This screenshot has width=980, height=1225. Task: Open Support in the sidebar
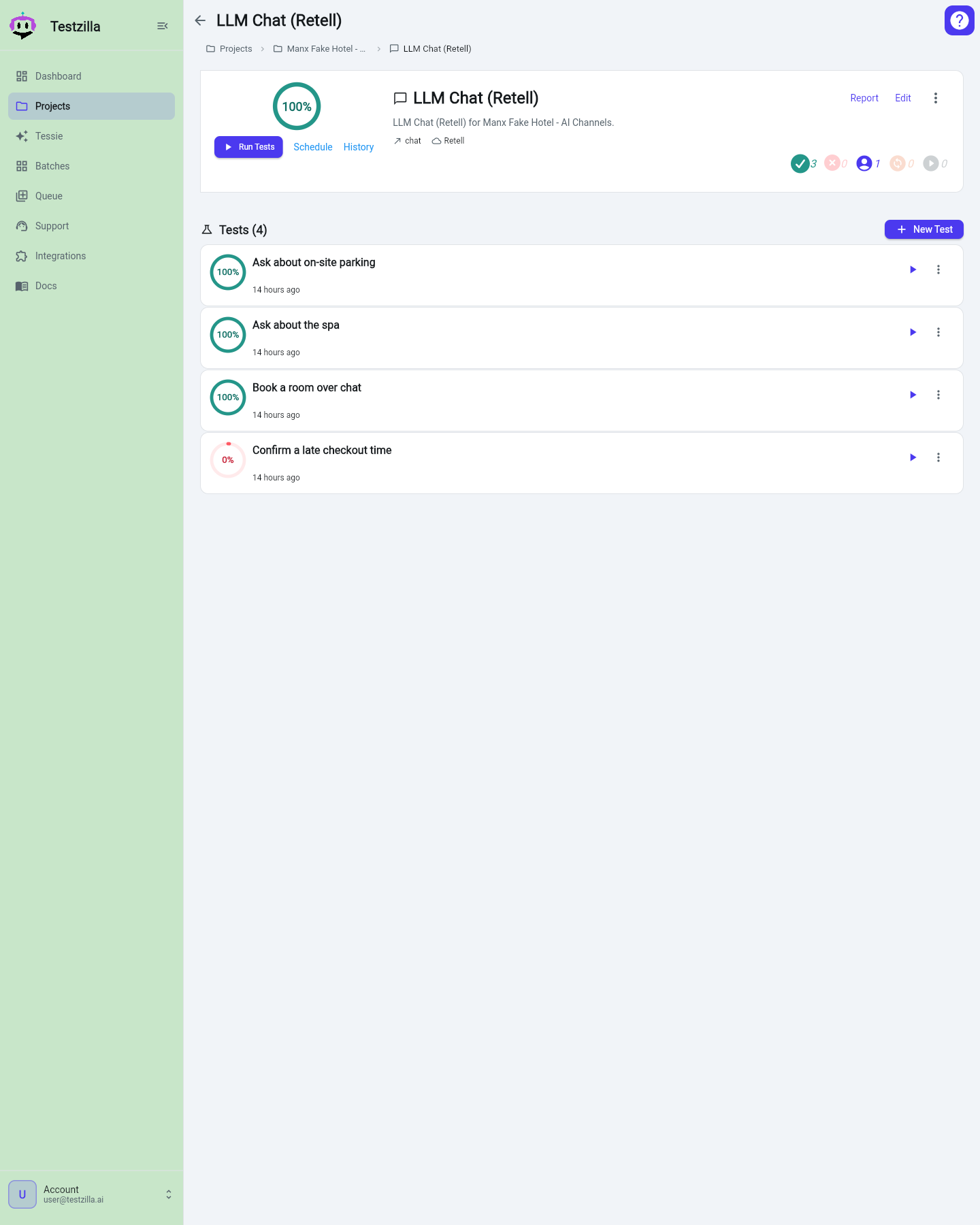point(91,226)
